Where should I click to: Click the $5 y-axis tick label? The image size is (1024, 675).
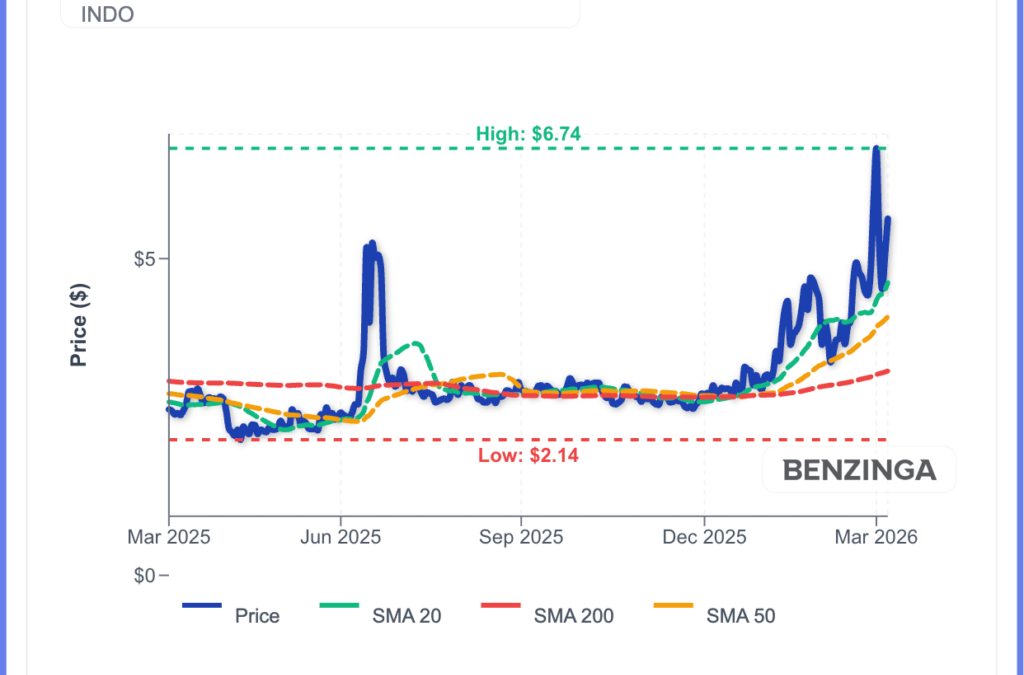[x=146, y=259]
